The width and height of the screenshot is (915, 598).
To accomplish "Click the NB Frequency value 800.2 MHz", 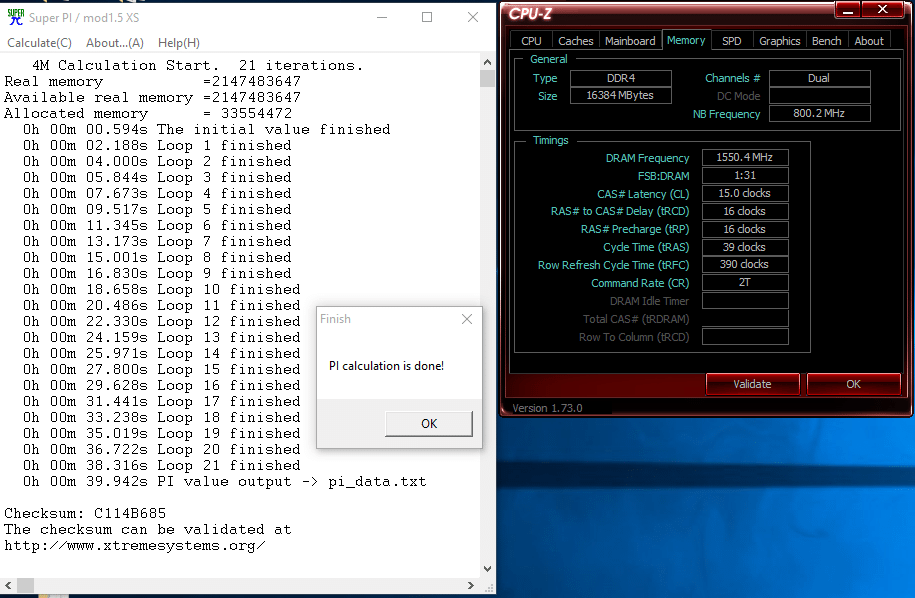I will [819, 113].
